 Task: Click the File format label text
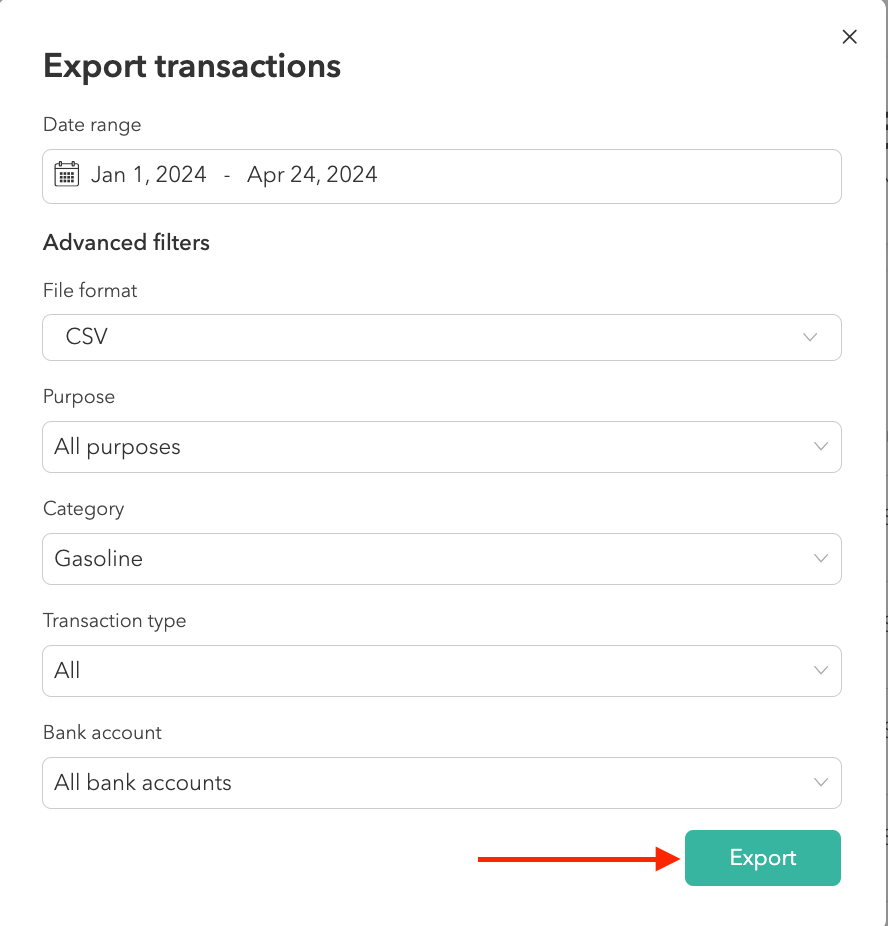pyautogui.click(x=90, y=291)
